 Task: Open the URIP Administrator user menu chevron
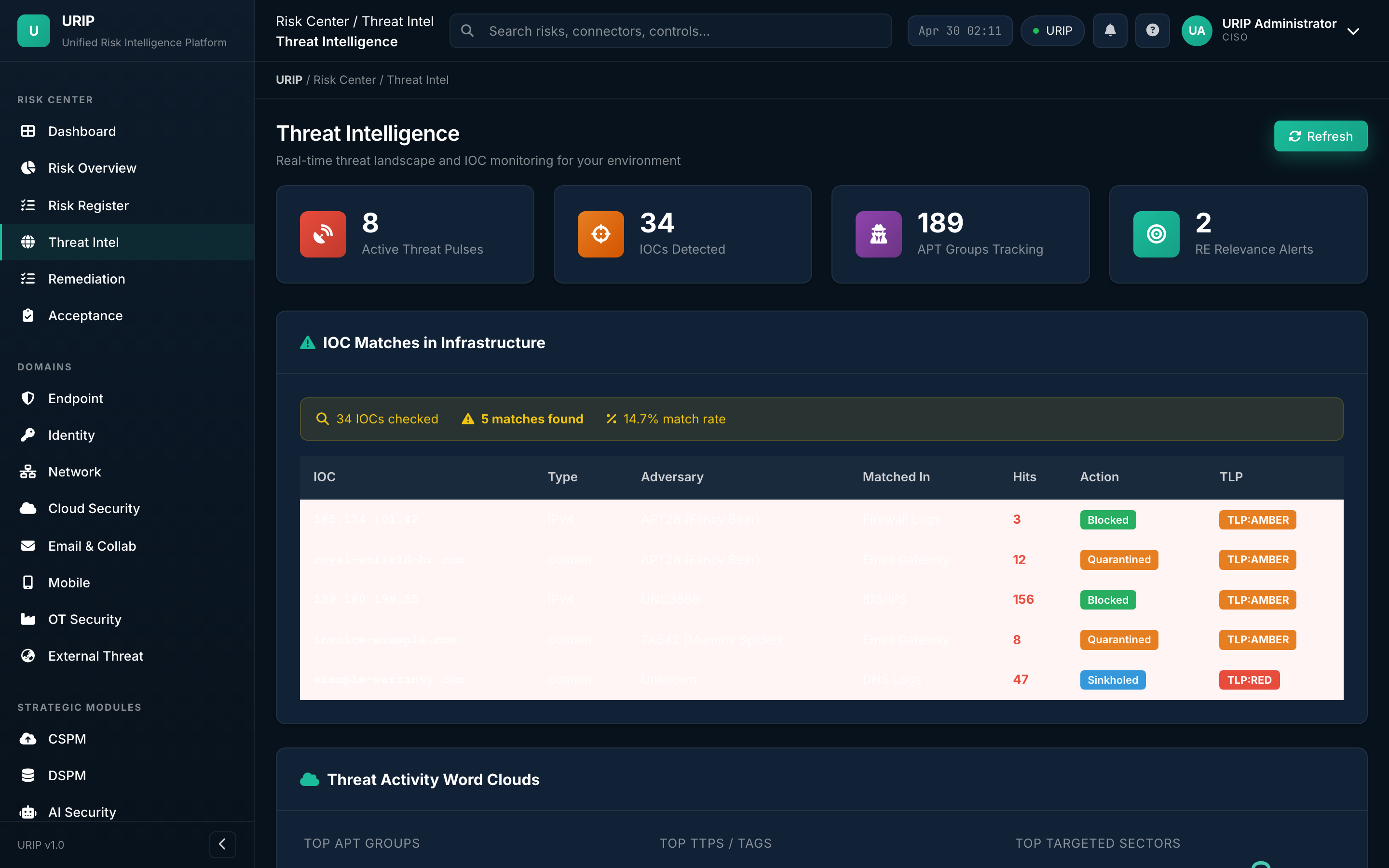click(1353, 31)
